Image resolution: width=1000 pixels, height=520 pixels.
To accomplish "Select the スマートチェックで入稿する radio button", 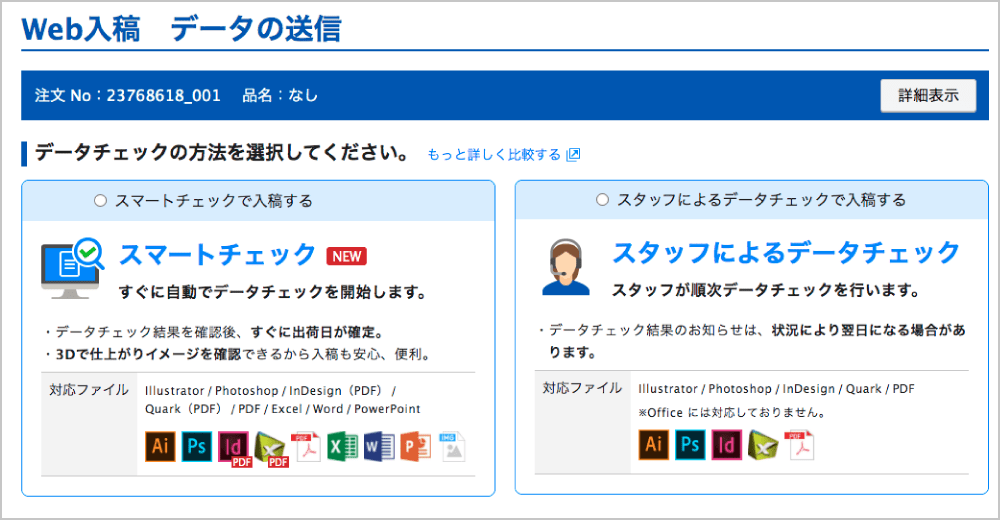I will coord(99,201).
